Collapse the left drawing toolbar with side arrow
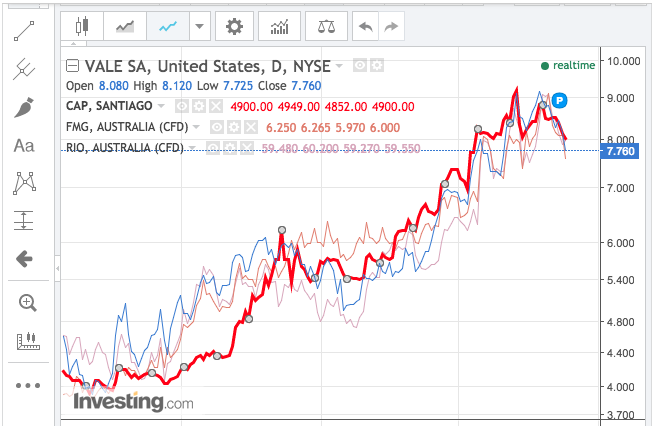655x426 pixels. (58, 268)
